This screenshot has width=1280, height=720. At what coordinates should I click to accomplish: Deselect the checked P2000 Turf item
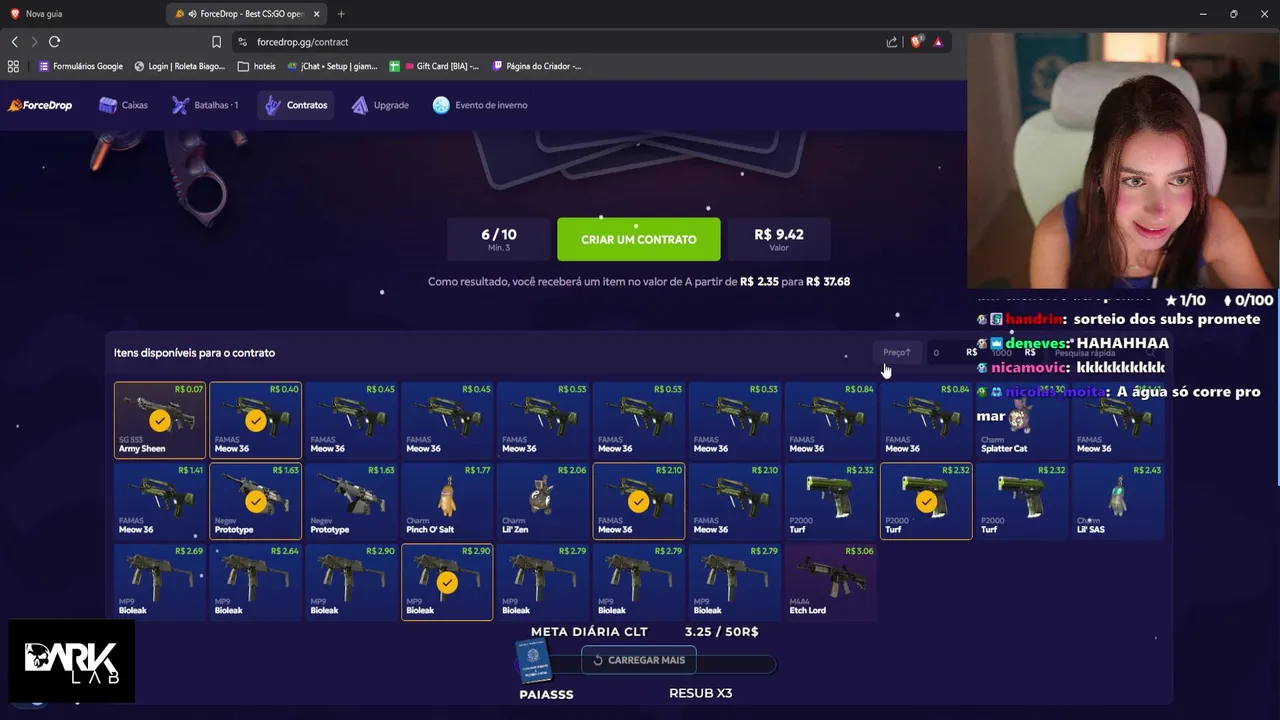click(x=926, y=500)
